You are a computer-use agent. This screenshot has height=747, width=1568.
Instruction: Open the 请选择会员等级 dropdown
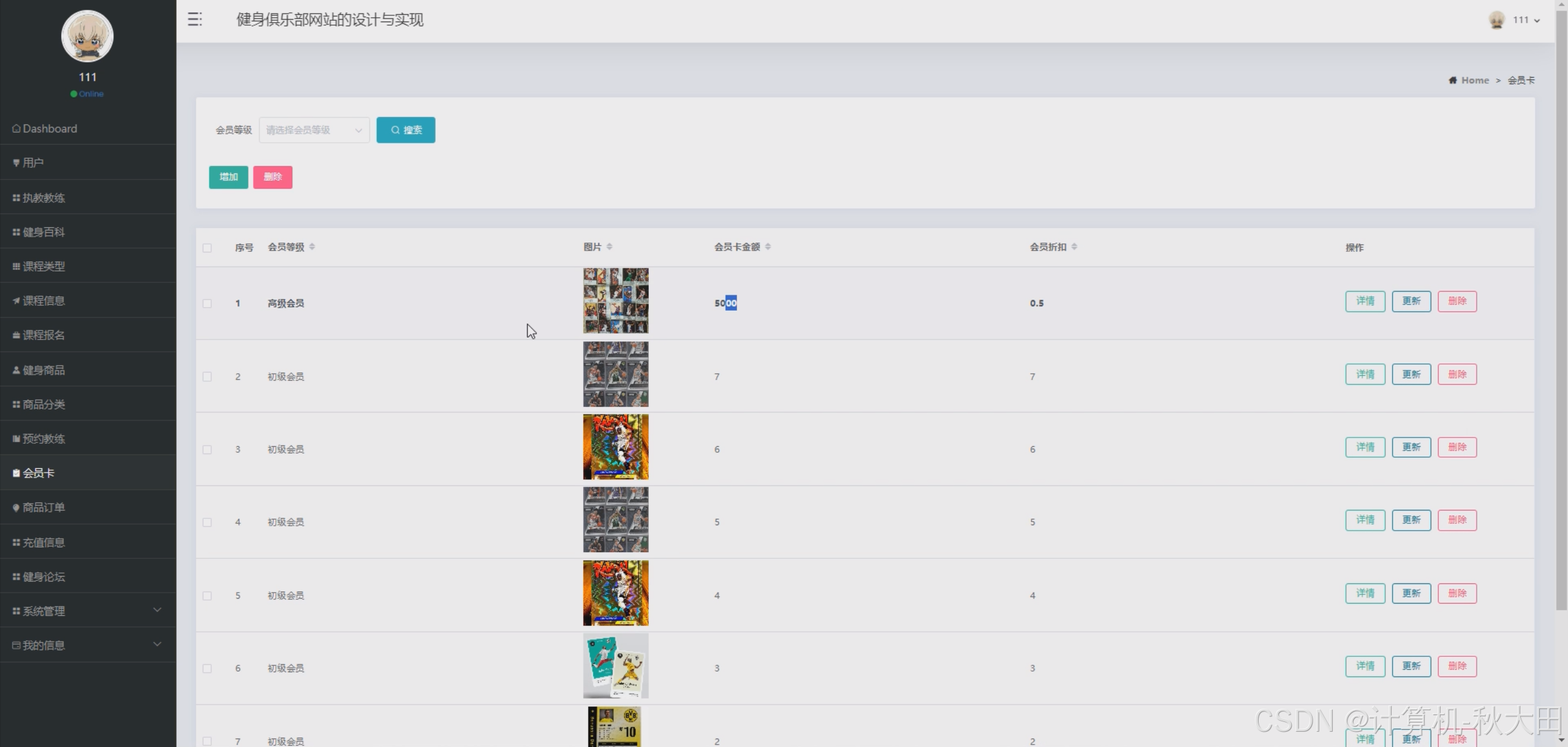point(314,130)
